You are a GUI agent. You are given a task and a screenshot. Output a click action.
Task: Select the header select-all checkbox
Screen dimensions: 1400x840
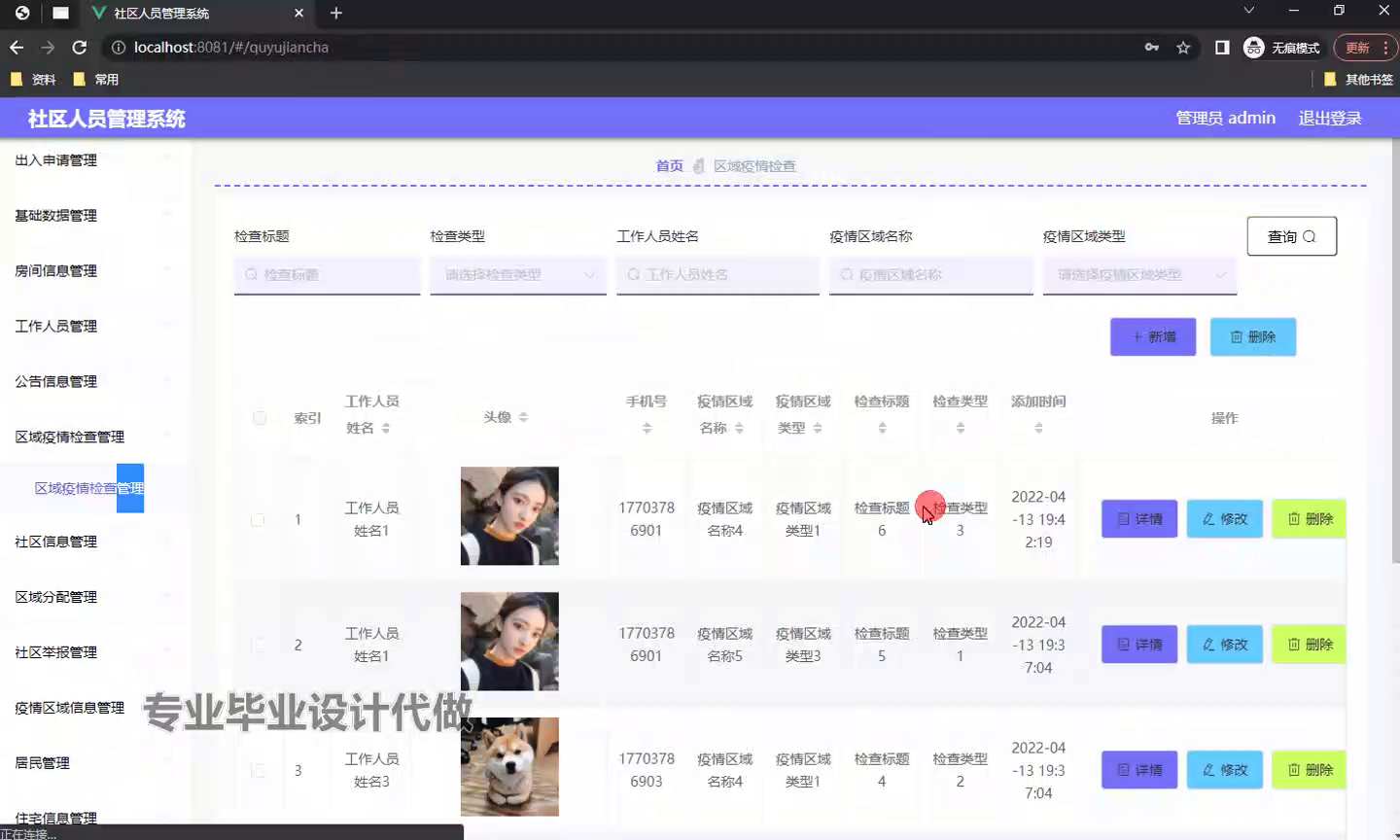[260, 418]
